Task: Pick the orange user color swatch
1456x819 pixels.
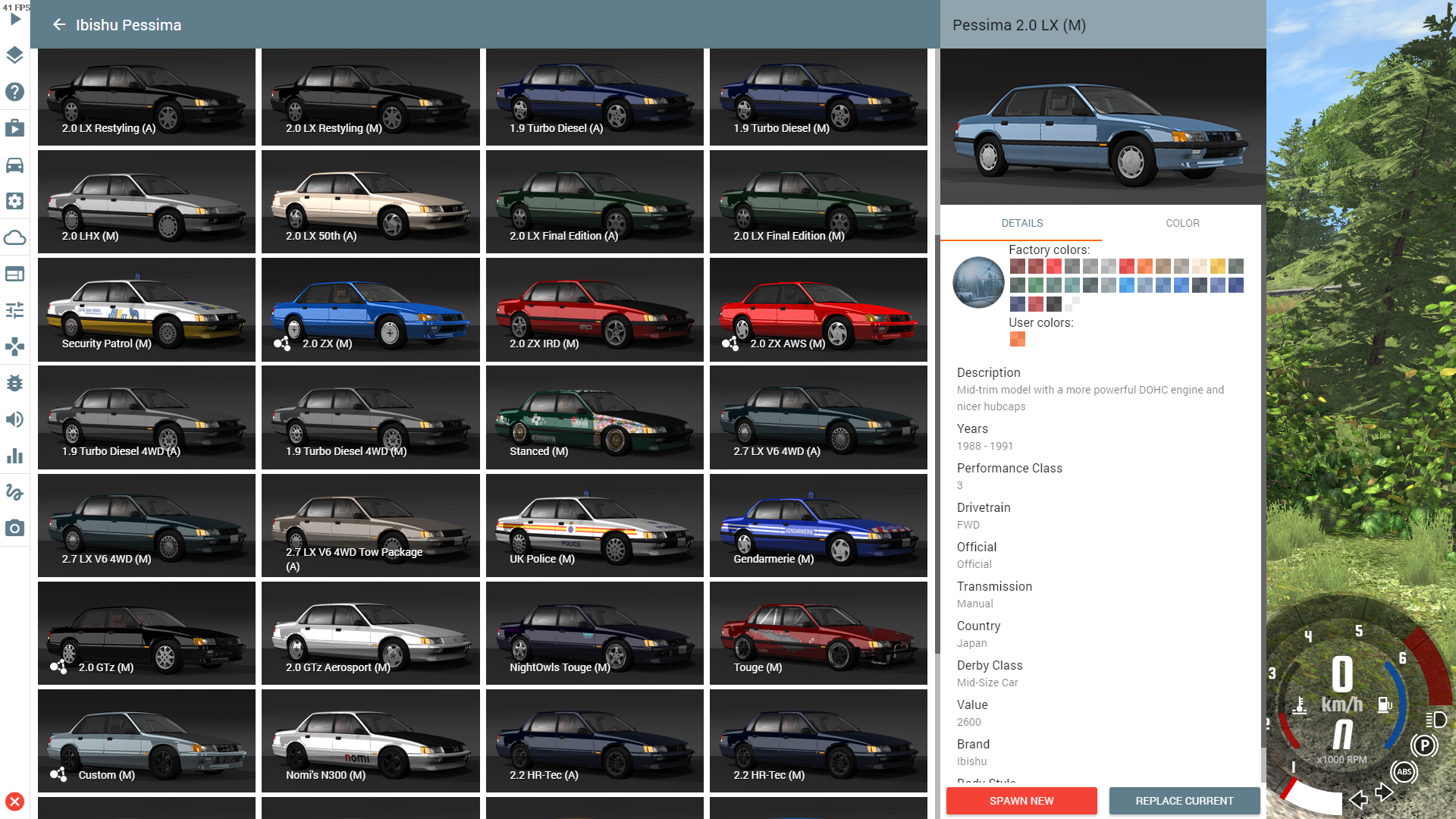Action: 1017,339
